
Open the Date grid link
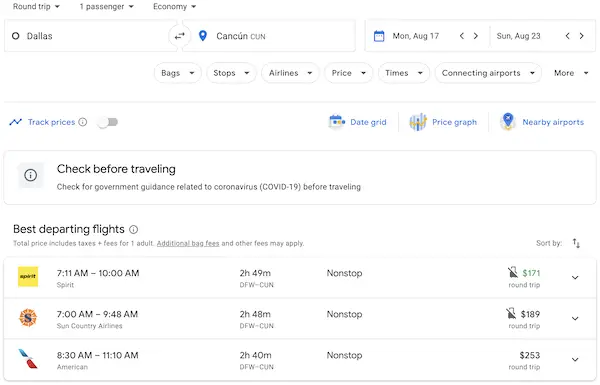(368, 122)
